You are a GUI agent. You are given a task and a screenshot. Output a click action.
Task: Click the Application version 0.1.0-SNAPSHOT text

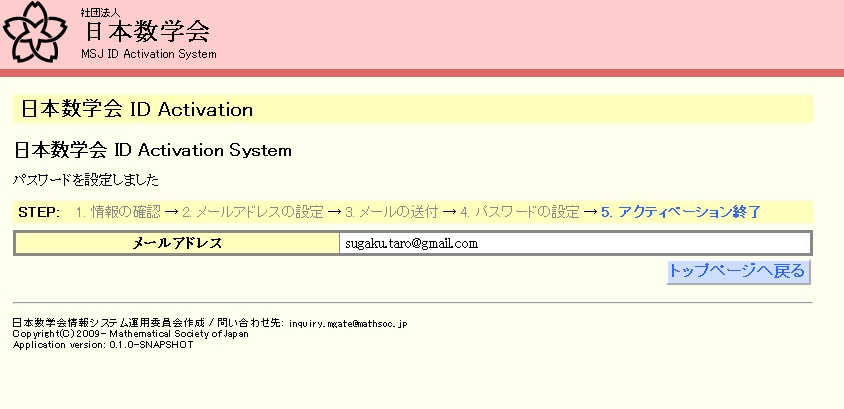coord(102,344)
